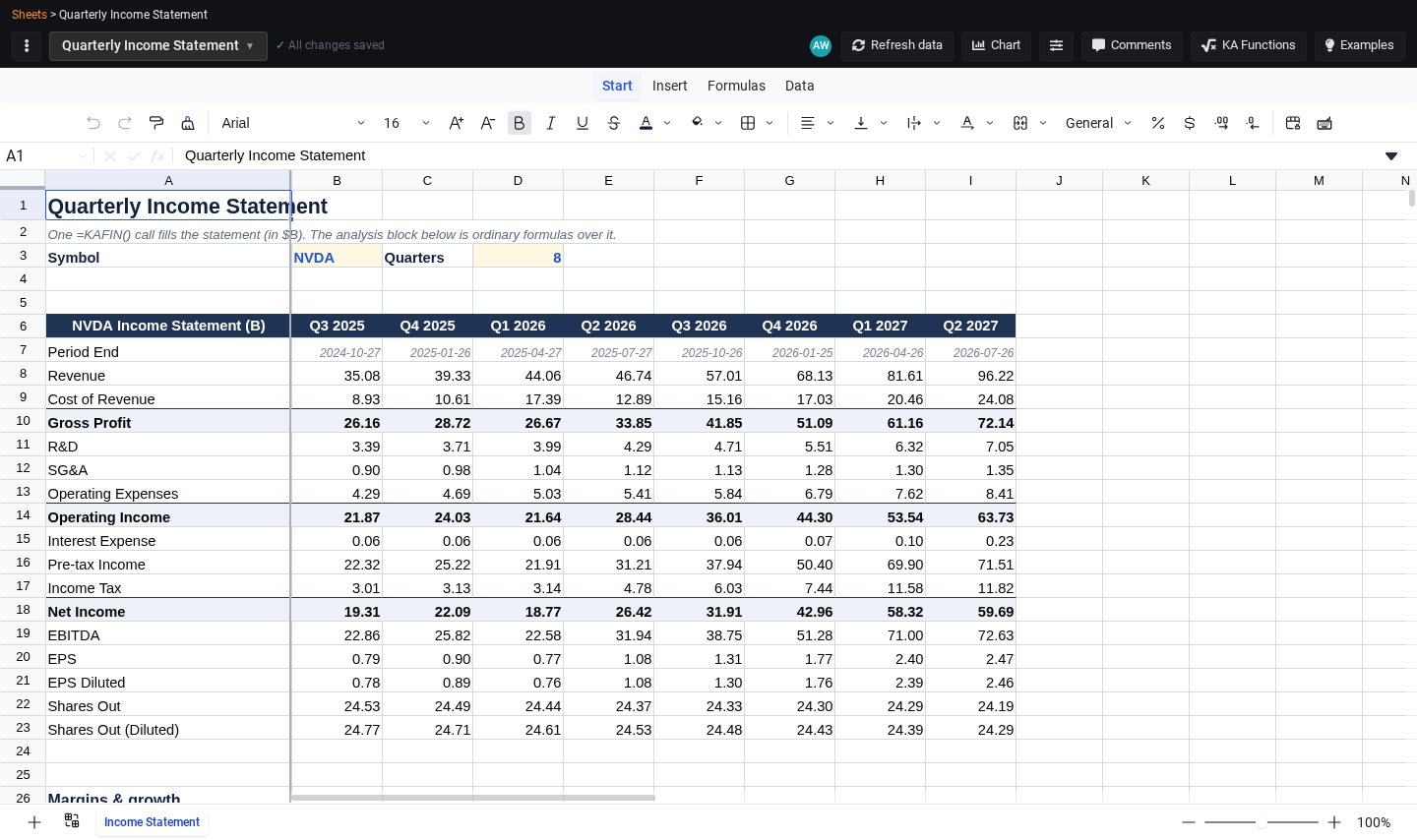Click the A1 name box field
The image size is (1417, 840).
point(45,155)
